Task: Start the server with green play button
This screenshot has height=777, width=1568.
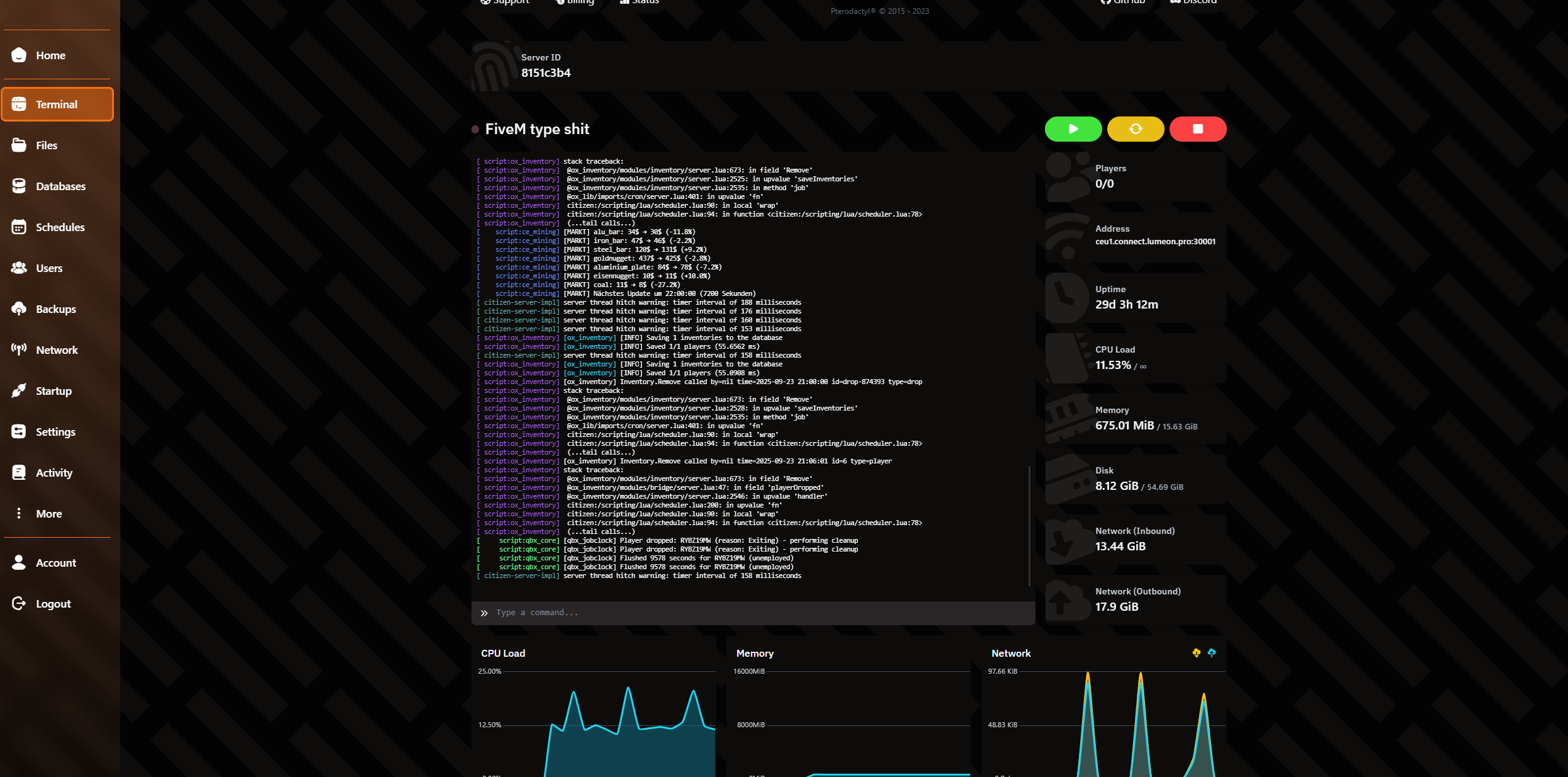Action: coord(1073,129)
